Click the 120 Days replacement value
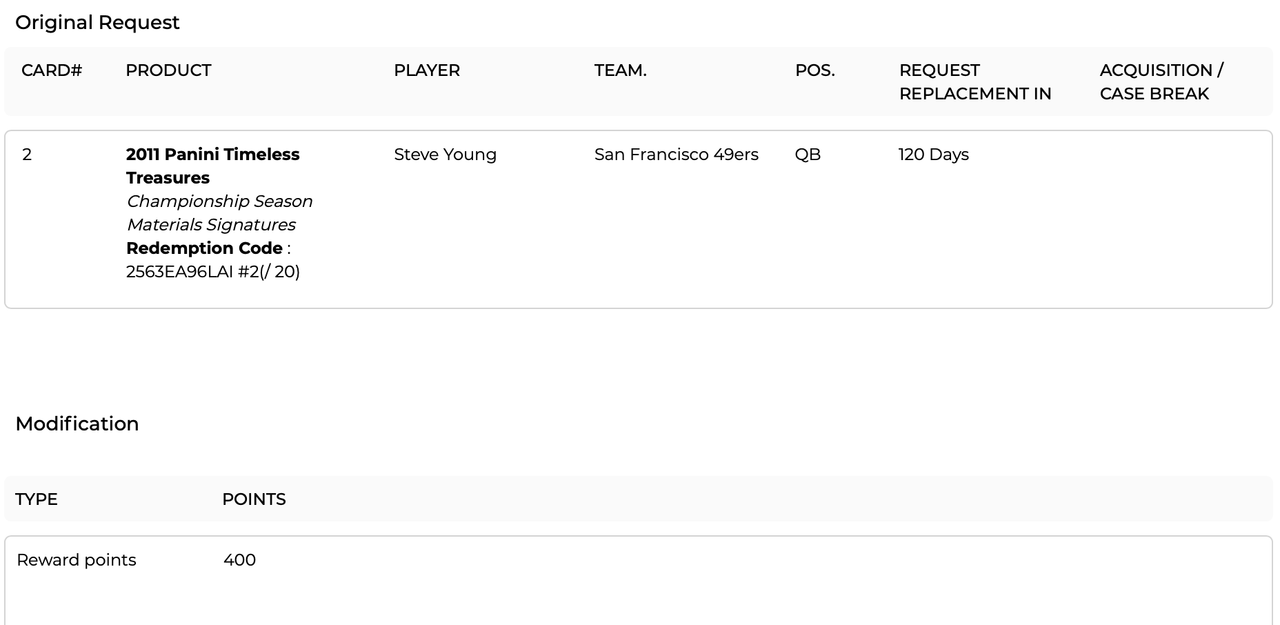Screen dimensions: 1280x625 coord(934,155)
